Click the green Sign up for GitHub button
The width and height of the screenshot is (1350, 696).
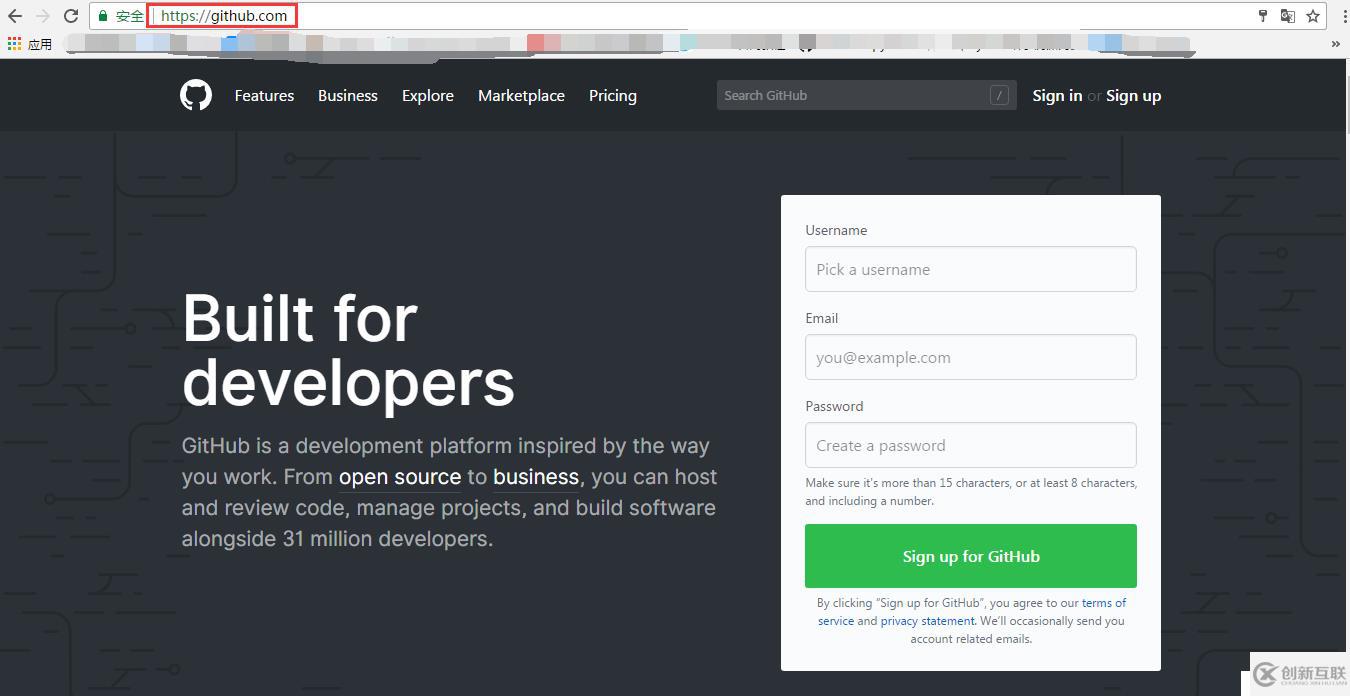tap(970, 556)
